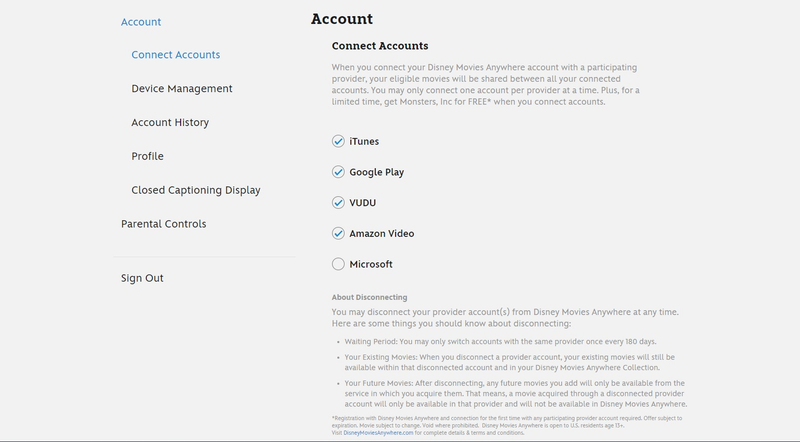Open Account History page
Viewport: 800px width, 442px height.
coord(170,122)
